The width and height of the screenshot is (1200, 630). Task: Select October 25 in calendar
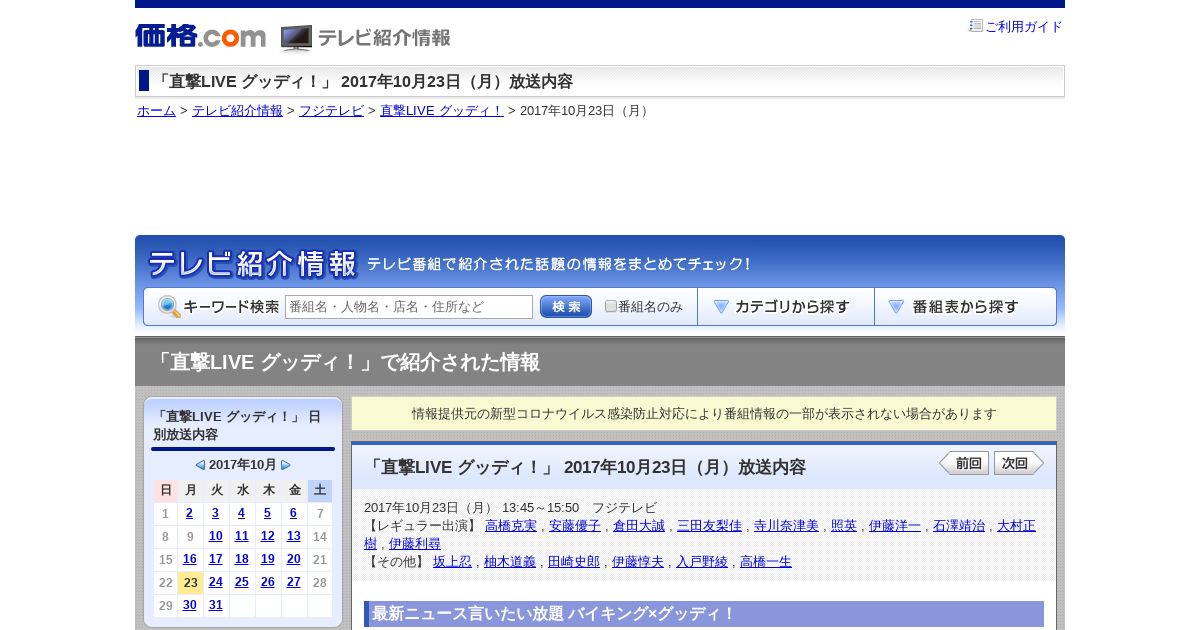(241, 582)
